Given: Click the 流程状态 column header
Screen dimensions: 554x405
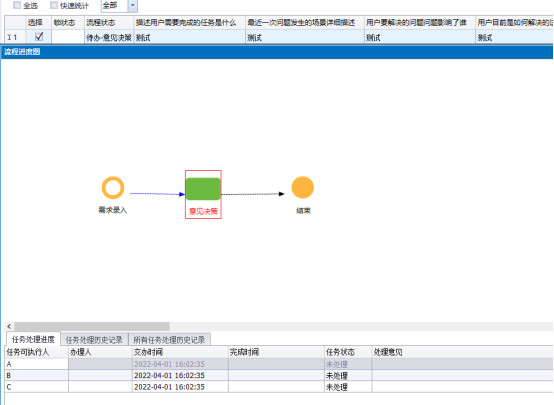Looking at the screenshot, I should pyautogui.click(x=109, y=23).
